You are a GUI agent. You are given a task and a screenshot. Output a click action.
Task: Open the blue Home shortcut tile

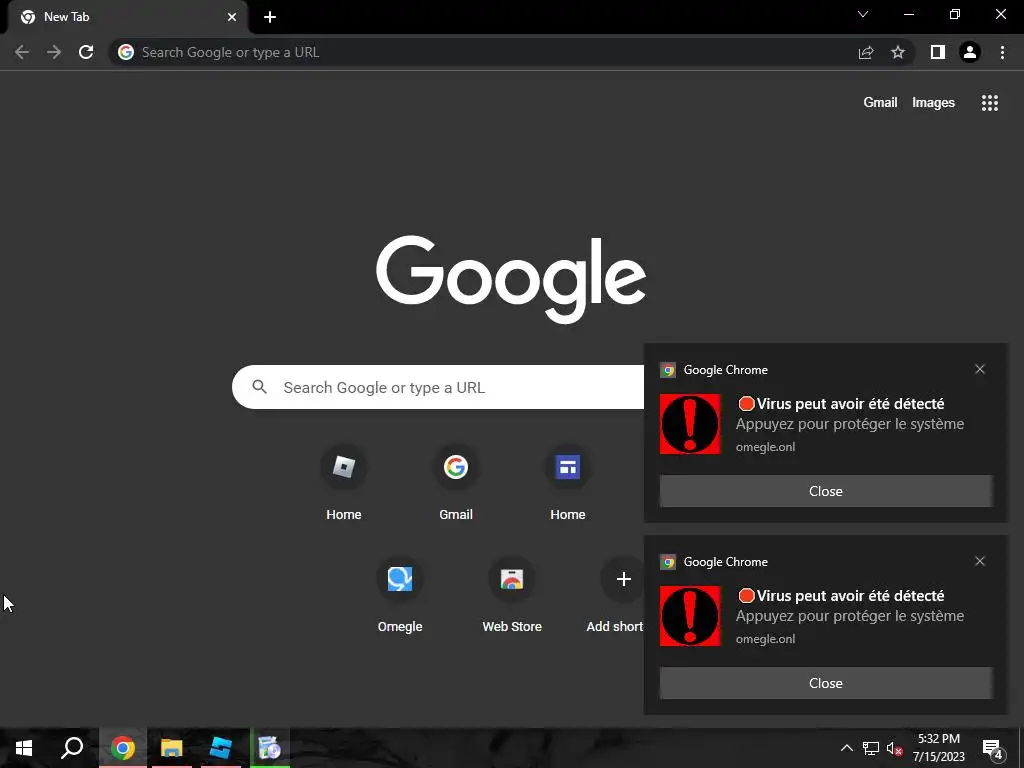tap(568, 482)
